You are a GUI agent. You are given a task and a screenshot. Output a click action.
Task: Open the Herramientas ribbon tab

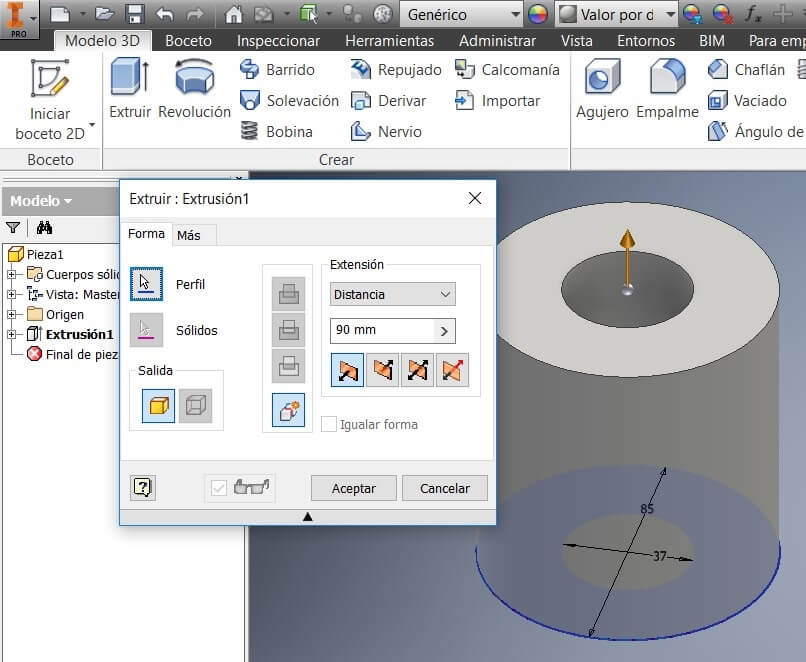tap(390, 41)
